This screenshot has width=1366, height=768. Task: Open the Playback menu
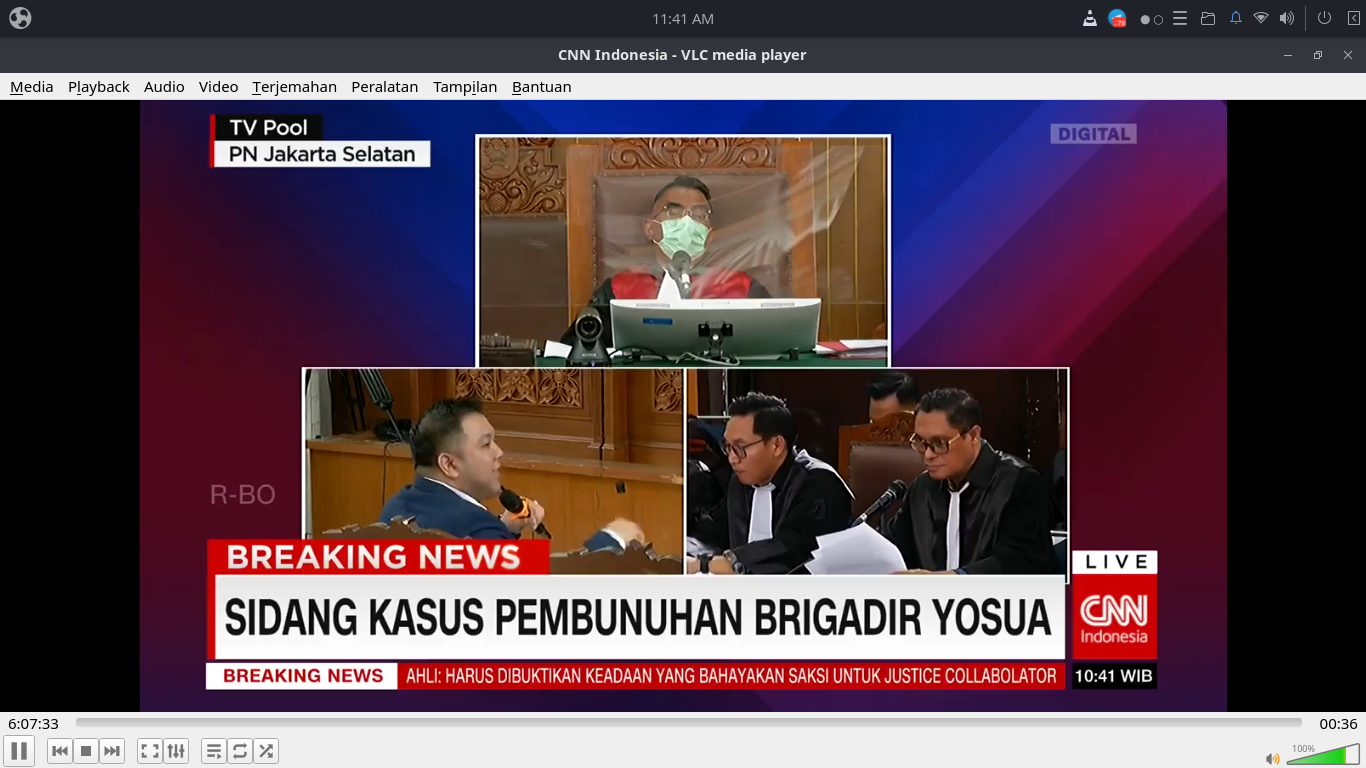pyautogui.click(x=99, y=87)
